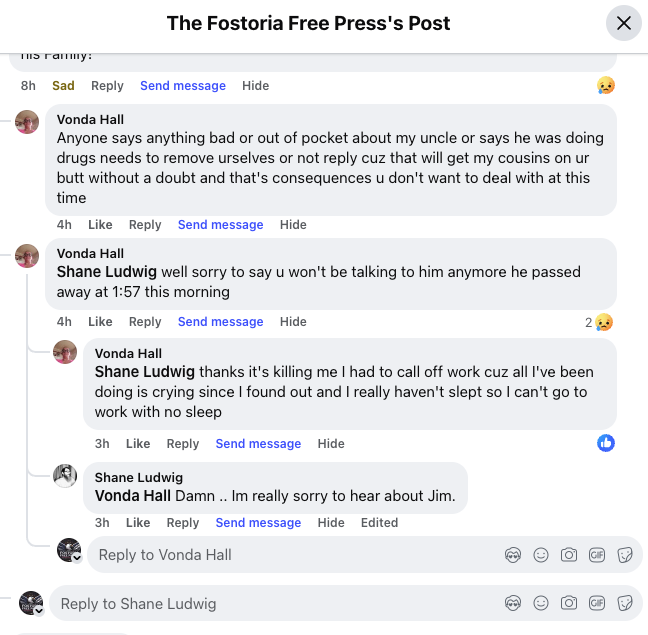Hide Vonda Hall's comment about her uncle
This screenshot has width=648, height=635.
tap(293, 225)
